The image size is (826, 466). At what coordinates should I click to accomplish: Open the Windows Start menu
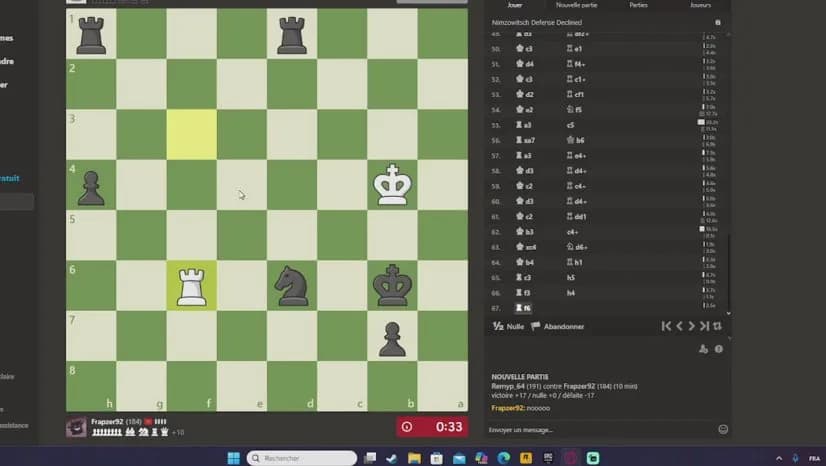coord(233,458)
